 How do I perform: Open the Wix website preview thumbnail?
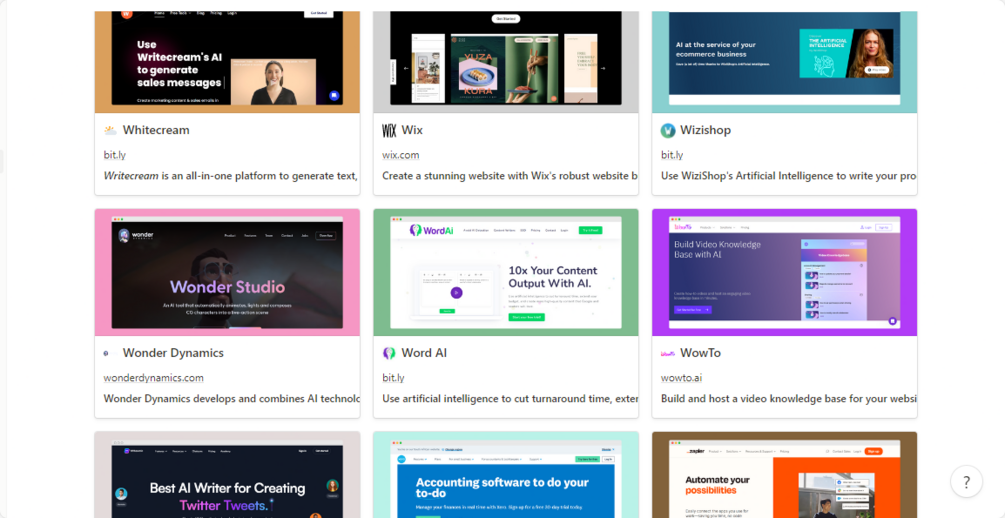(x=506, y=62)
